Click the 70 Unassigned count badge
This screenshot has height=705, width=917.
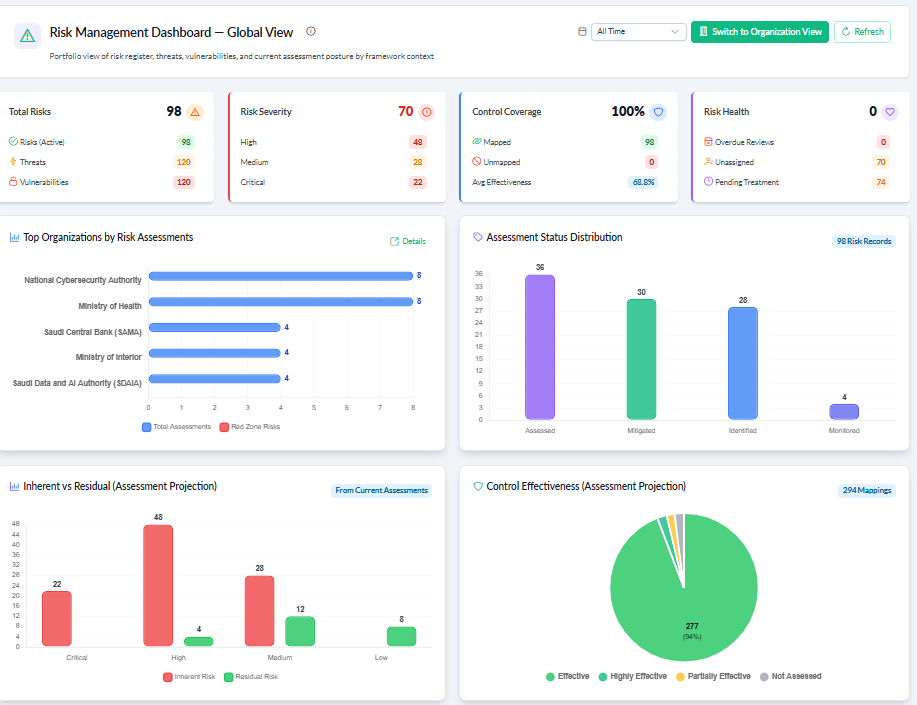point(881,162)
